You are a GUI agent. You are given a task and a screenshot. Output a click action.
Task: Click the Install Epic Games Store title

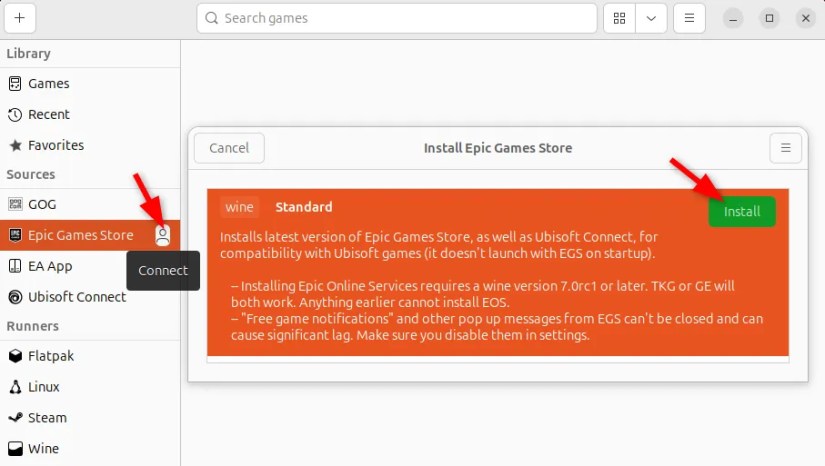click(x=498, y=148)
